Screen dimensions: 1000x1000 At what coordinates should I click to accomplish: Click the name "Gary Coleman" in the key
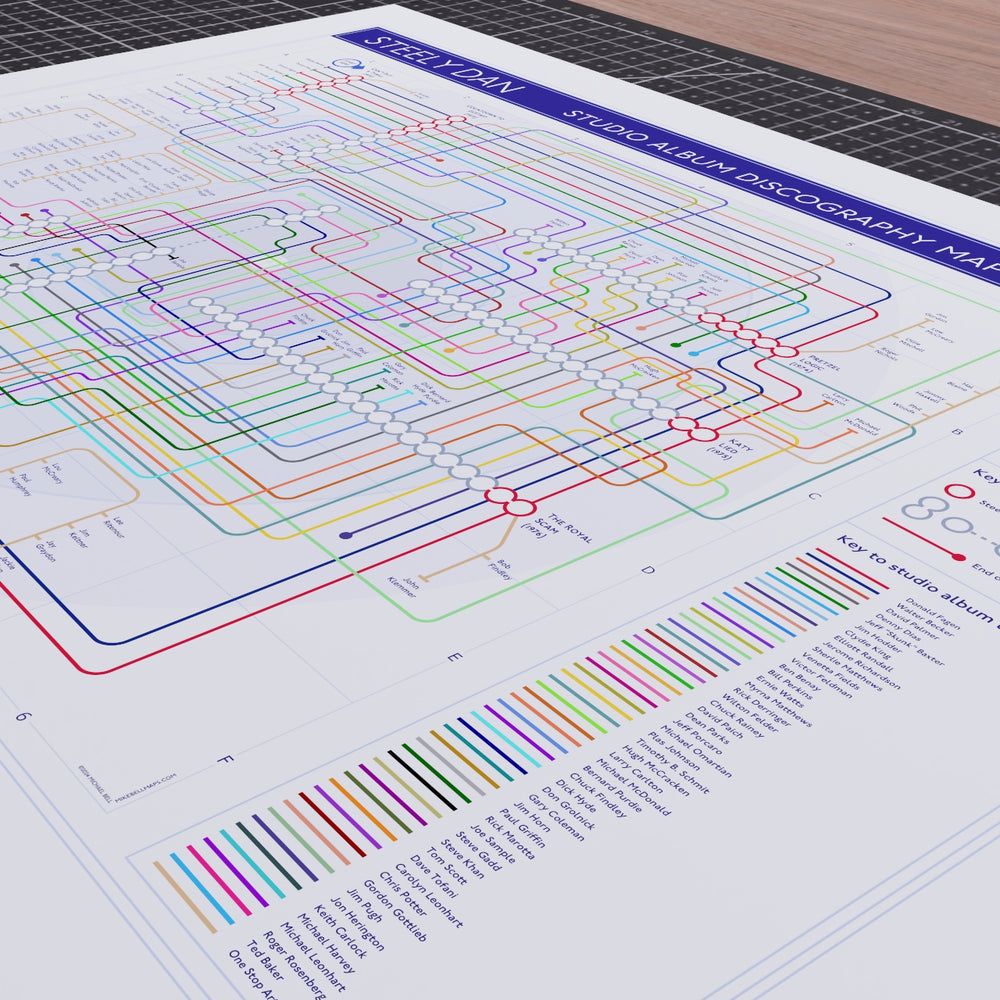555,818
